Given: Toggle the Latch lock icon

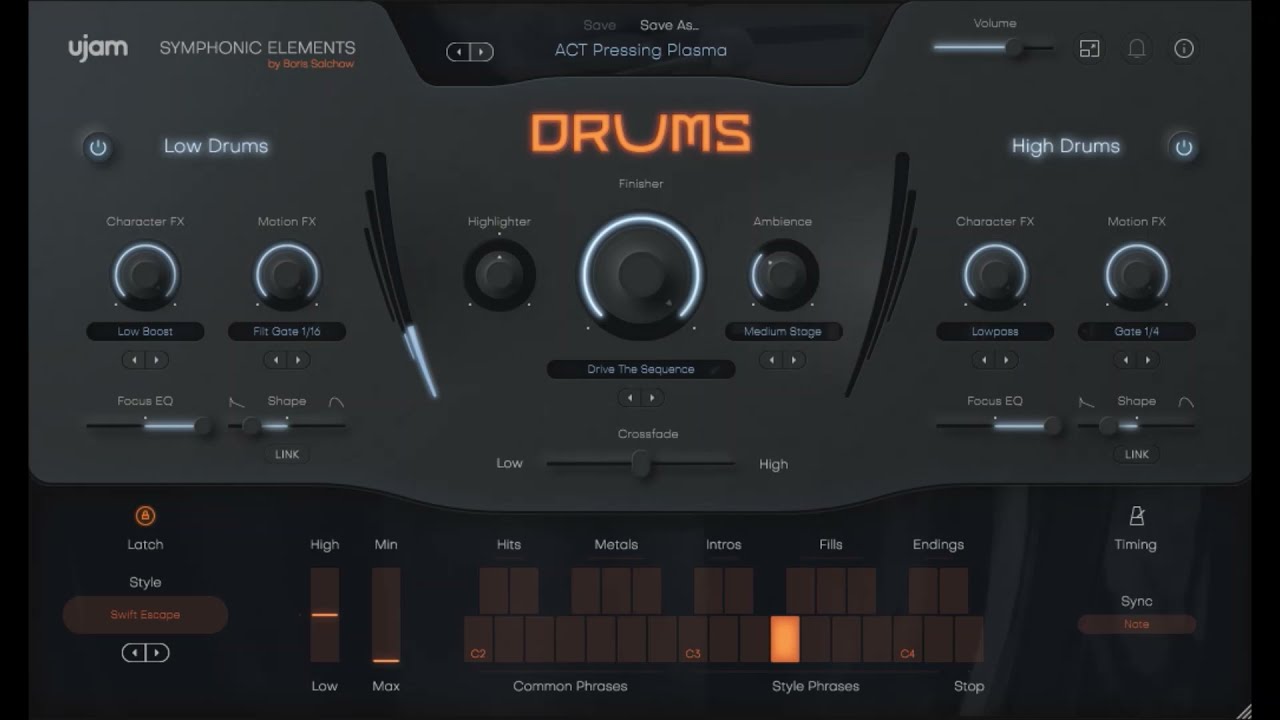Looking at the screenshot, I should click(145, 516).
